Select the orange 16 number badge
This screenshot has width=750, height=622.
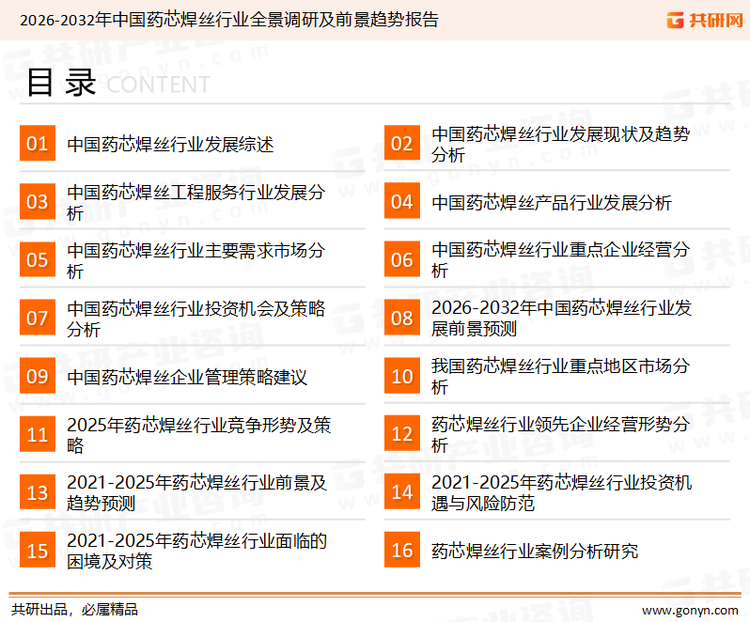tap(402, 550)
